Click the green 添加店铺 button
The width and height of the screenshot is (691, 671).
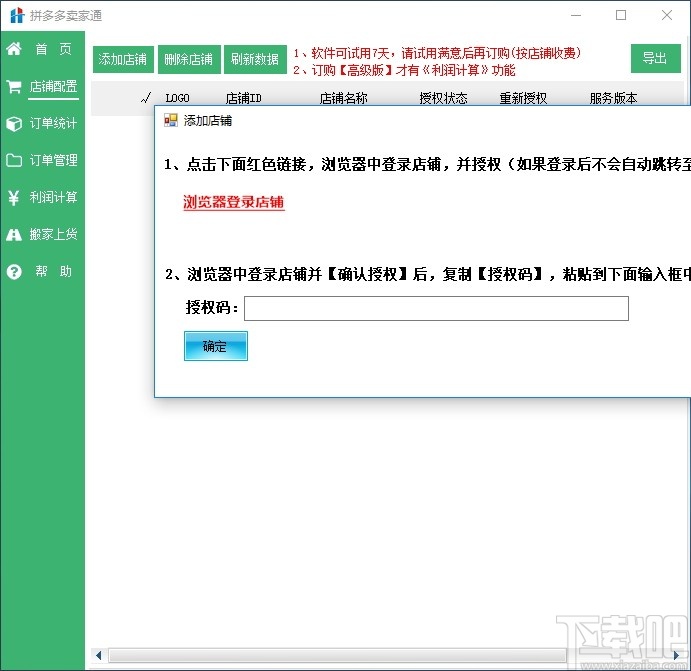123,59
